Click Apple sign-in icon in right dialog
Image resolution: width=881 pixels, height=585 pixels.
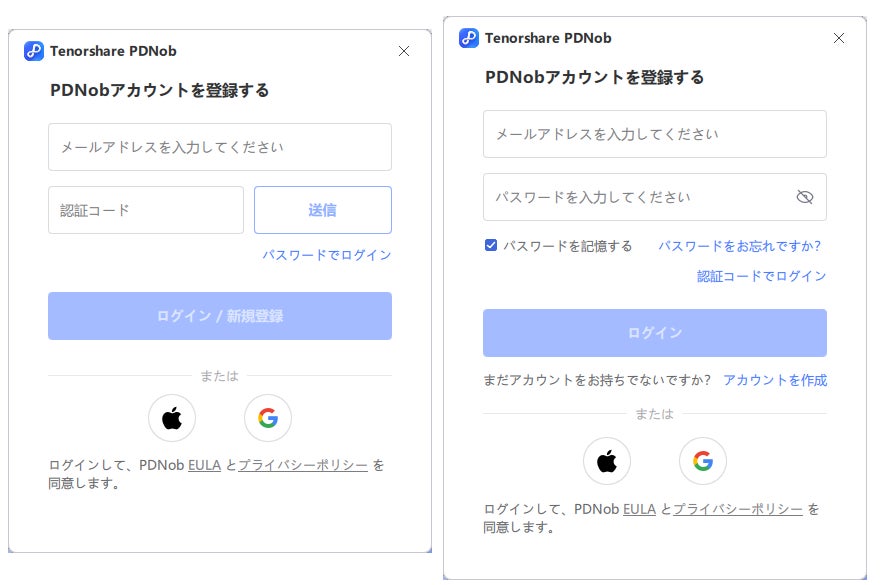tap(607, 461)
